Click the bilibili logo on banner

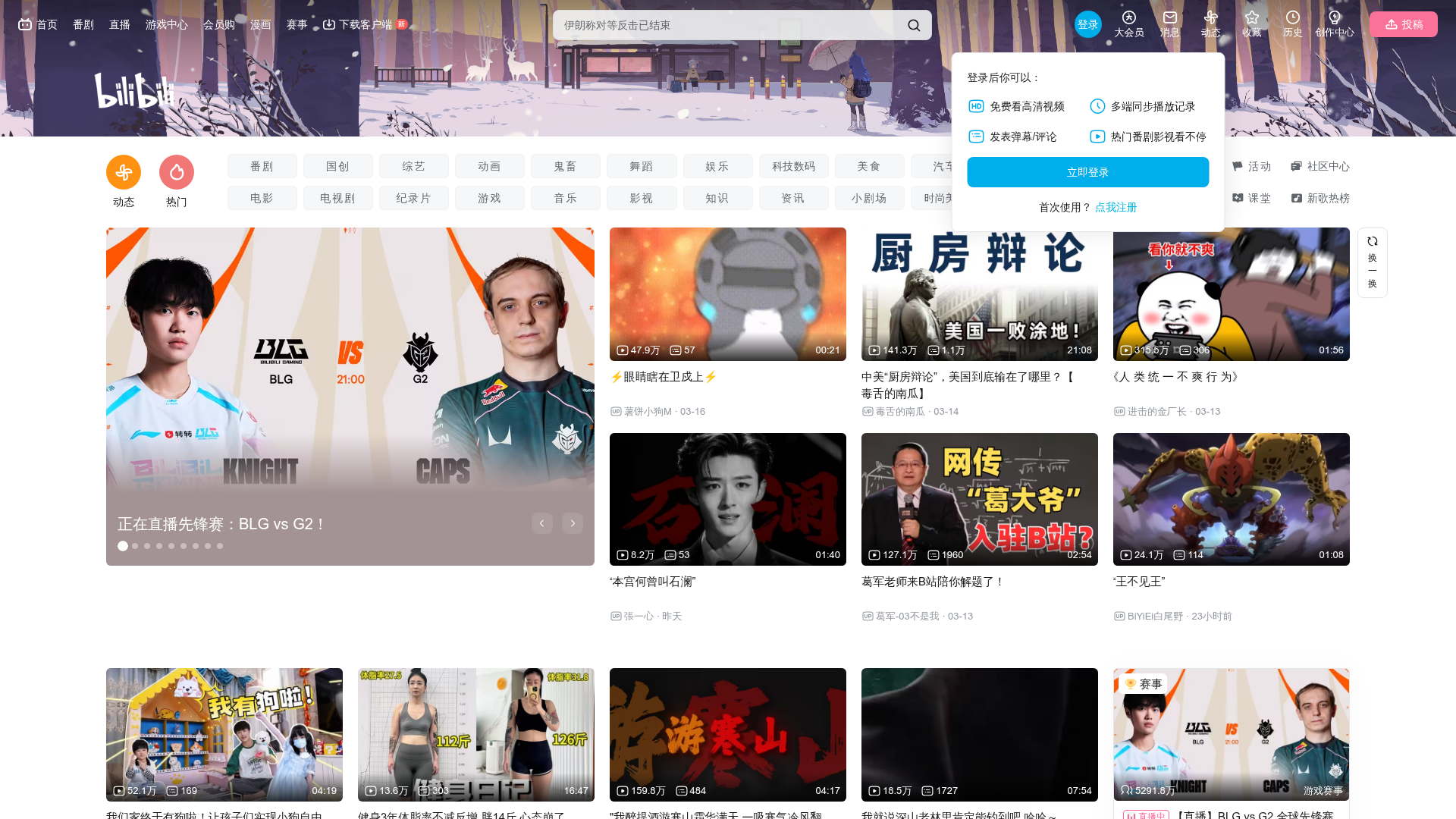134,90
